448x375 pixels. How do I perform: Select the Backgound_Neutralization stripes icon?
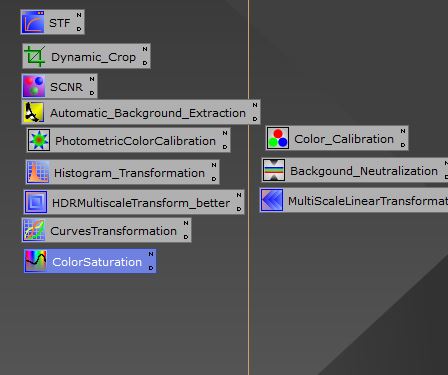point(274,170)
